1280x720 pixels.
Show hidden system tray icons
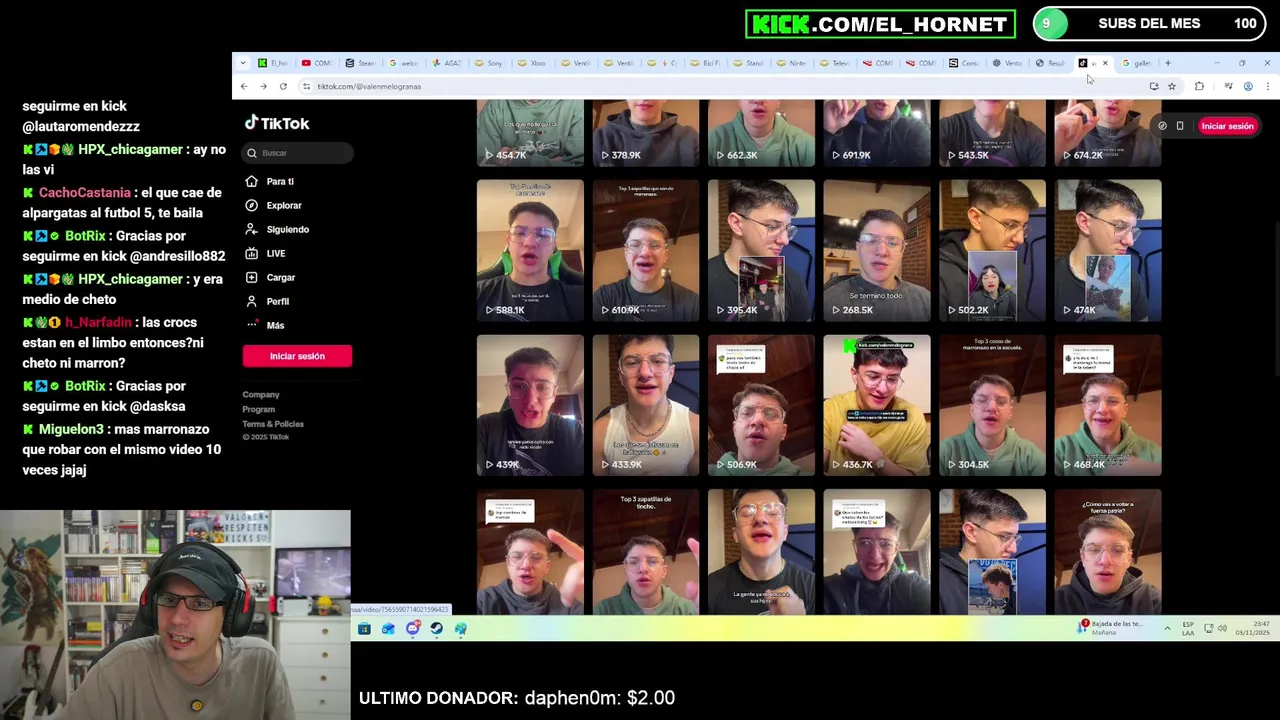point(1166,628)
